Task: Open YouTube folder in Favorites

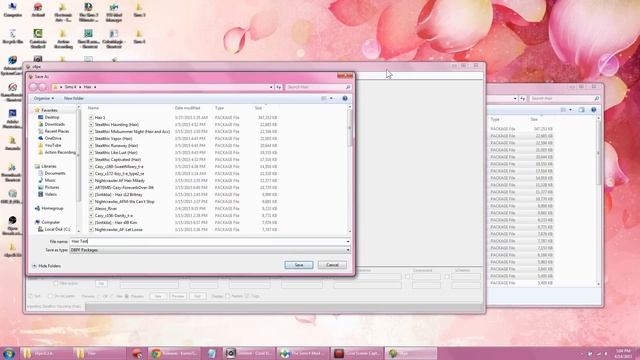Action: pos(50,145)
